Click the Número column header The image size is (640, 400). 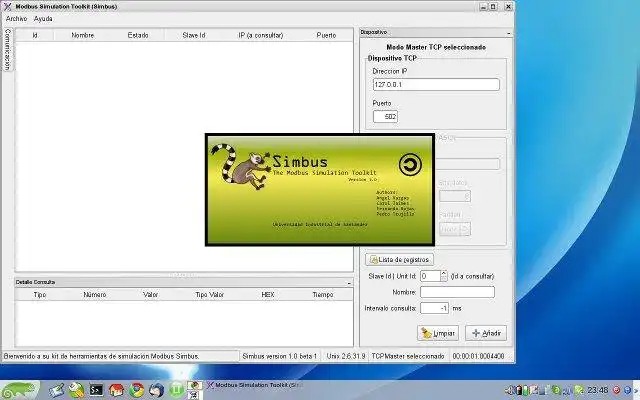[95, 294]
